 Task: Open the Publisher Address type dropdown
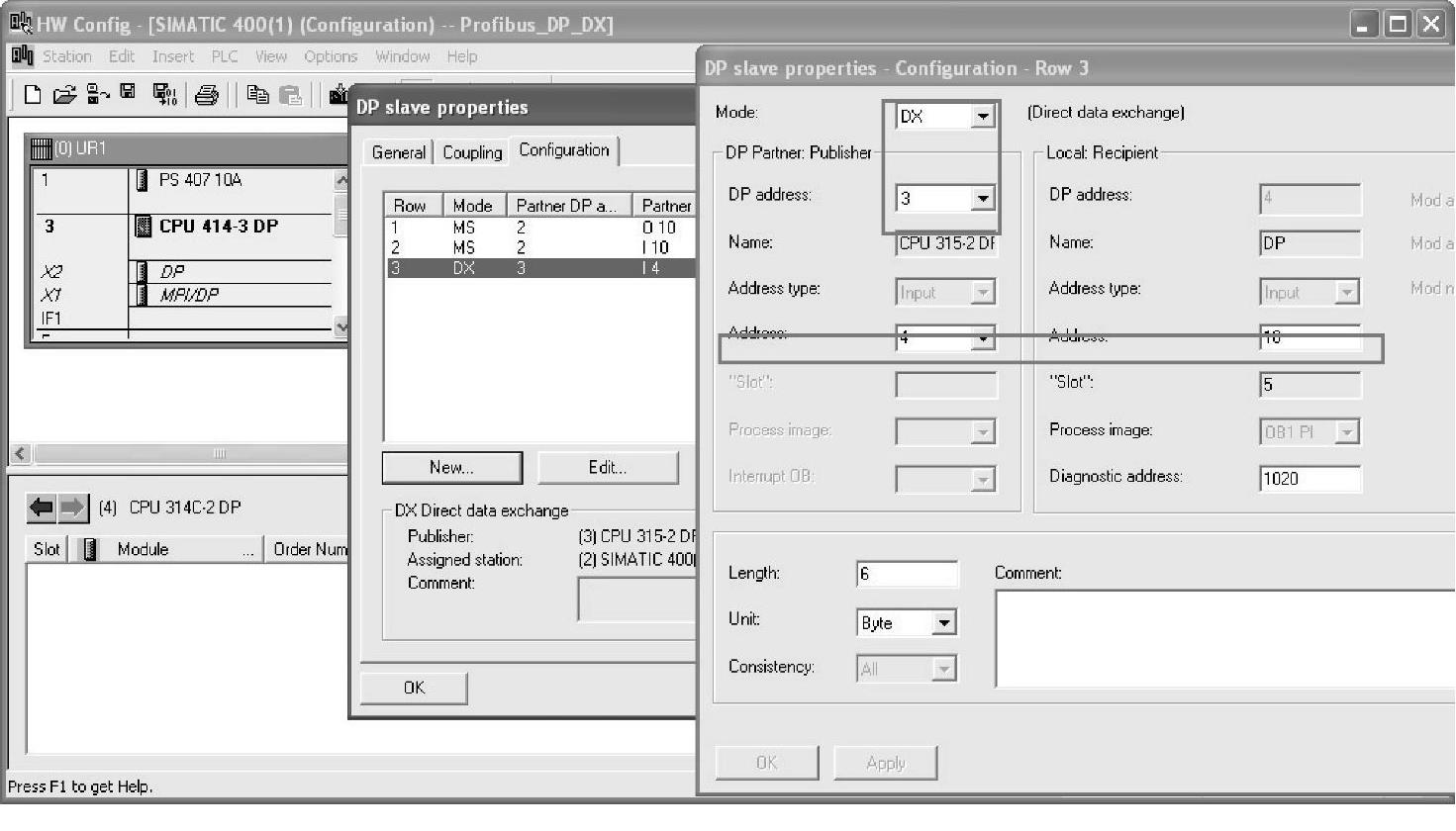[x=982, y=293]
